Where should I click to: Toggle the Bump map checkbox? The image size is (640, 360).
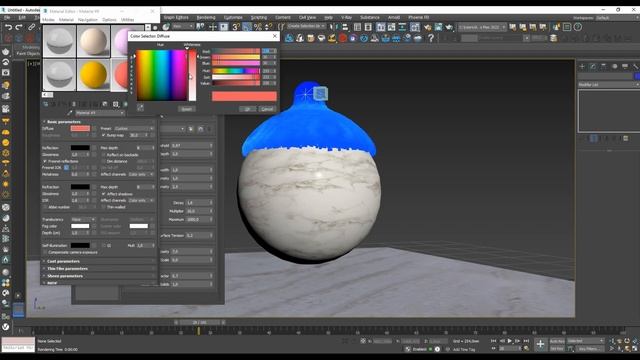104,135
